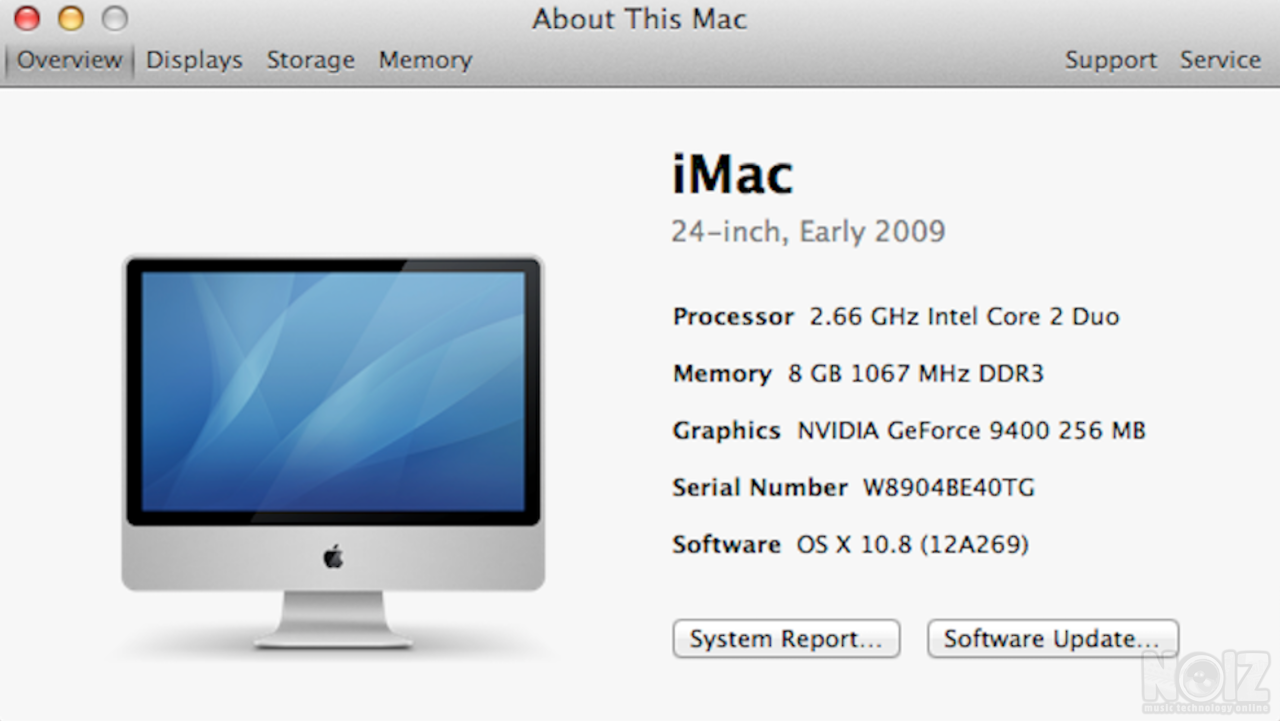
Task: Switch to the Displays tab
Action: point(194,60)
